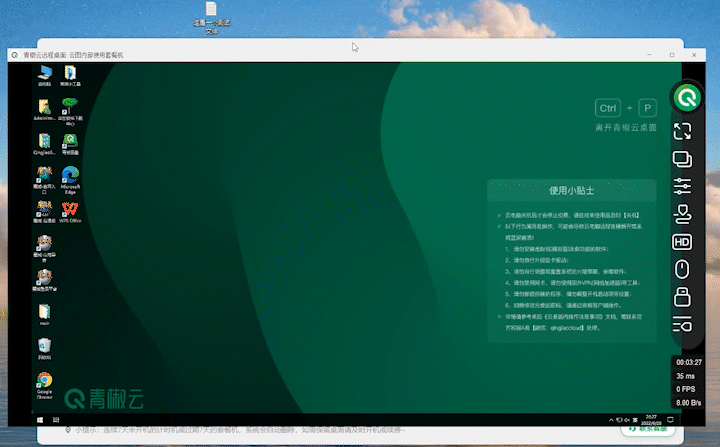The width and height of the screenshot is (720, 447).
Task: Click the lock icon in the side toolbar
Action: coord(682,297)
